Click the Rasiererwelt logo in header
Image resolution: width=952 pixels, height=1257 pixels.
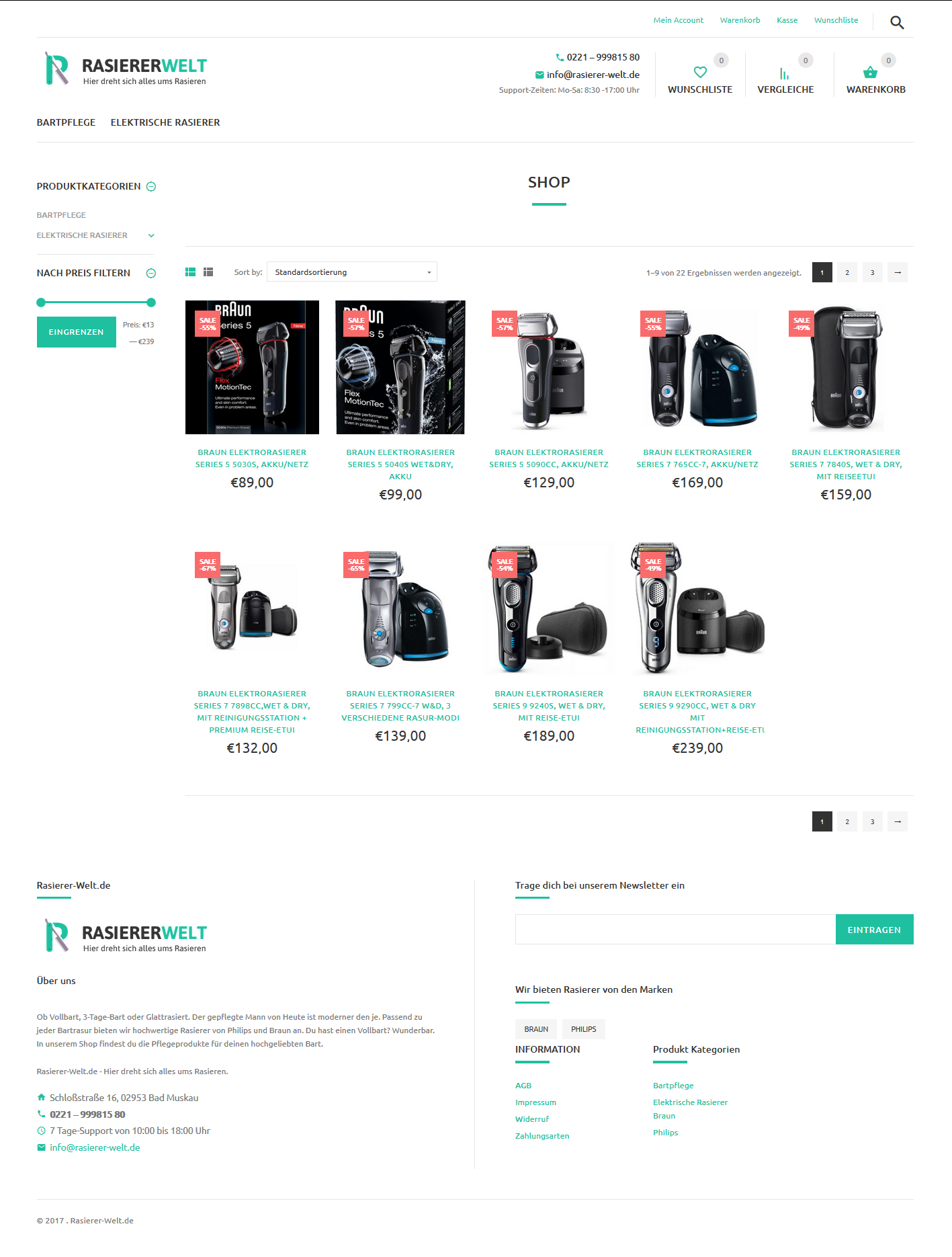coord(125,69)
